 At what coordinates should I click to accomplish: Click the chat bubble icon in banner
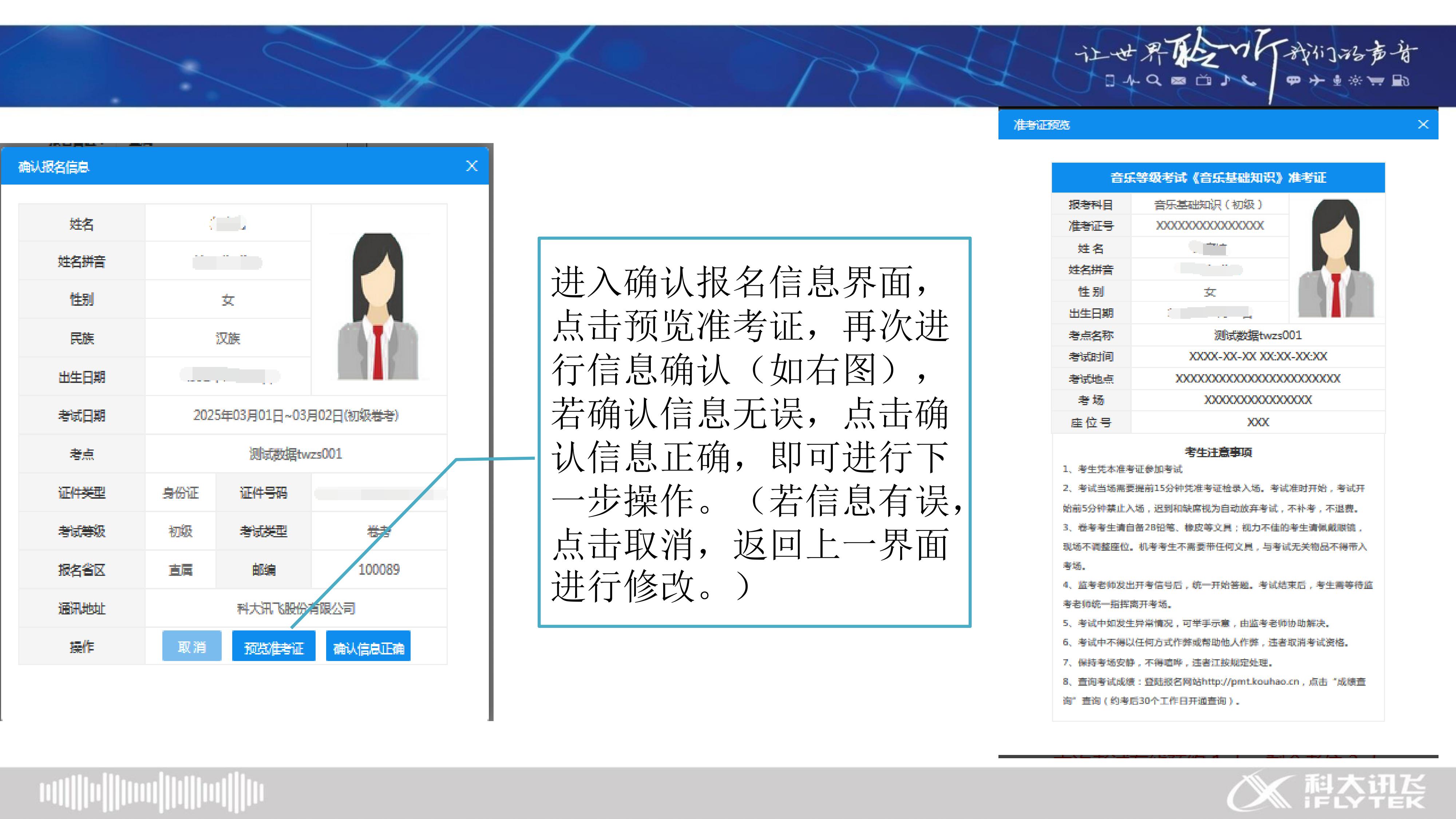pyautogui.click(x=1293, y=80)
